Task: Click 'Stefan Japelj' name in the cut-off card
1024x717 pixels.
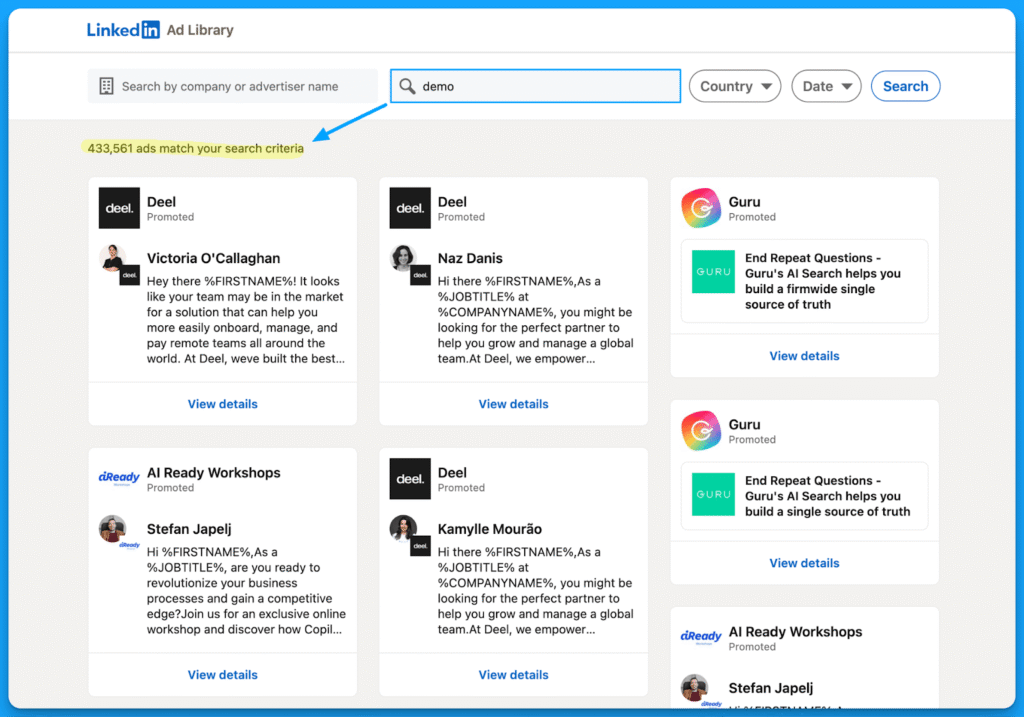Action: (x=771, y=688)
